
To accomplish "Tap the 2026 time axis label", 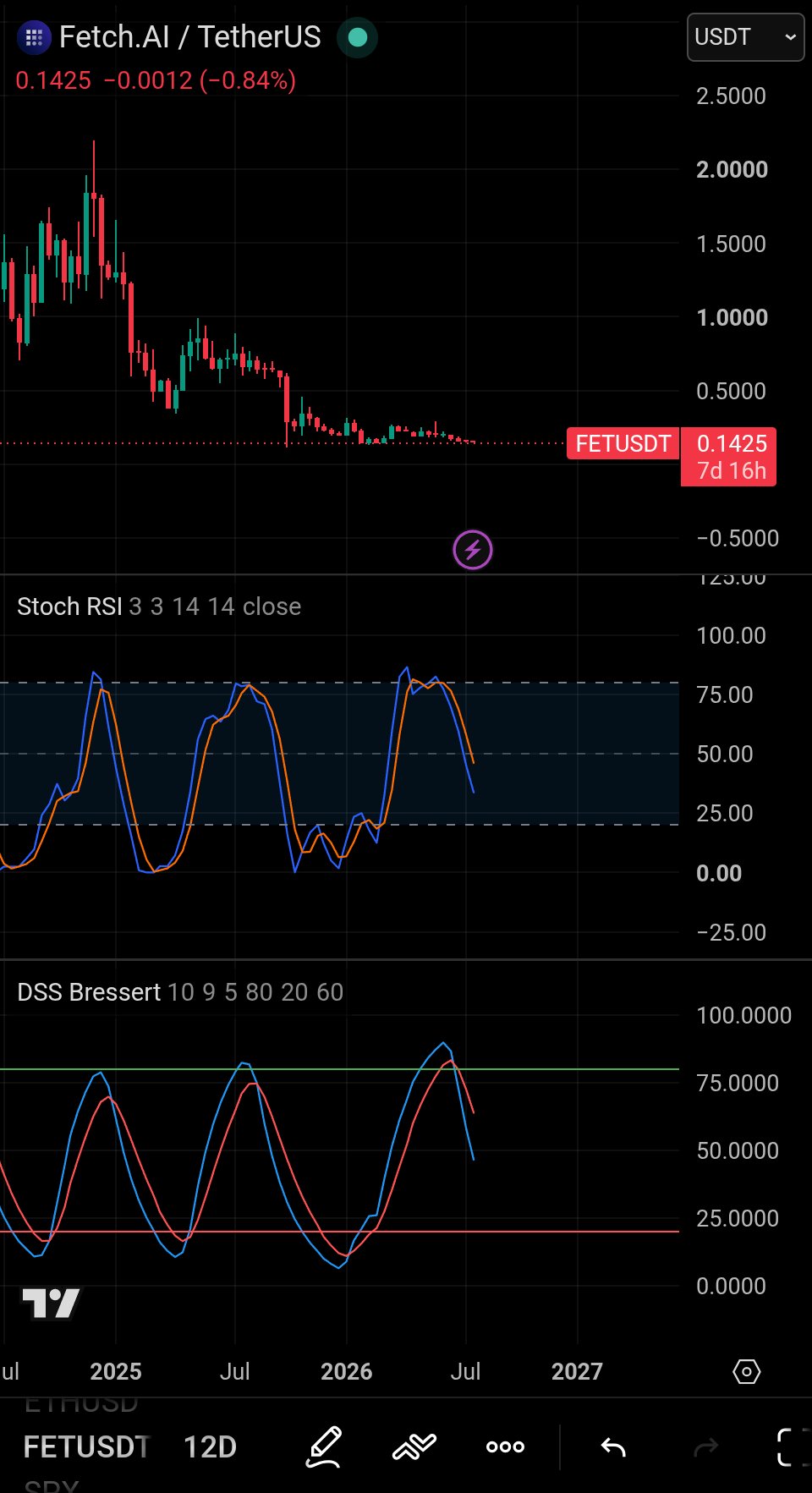I will (346, 1371).
